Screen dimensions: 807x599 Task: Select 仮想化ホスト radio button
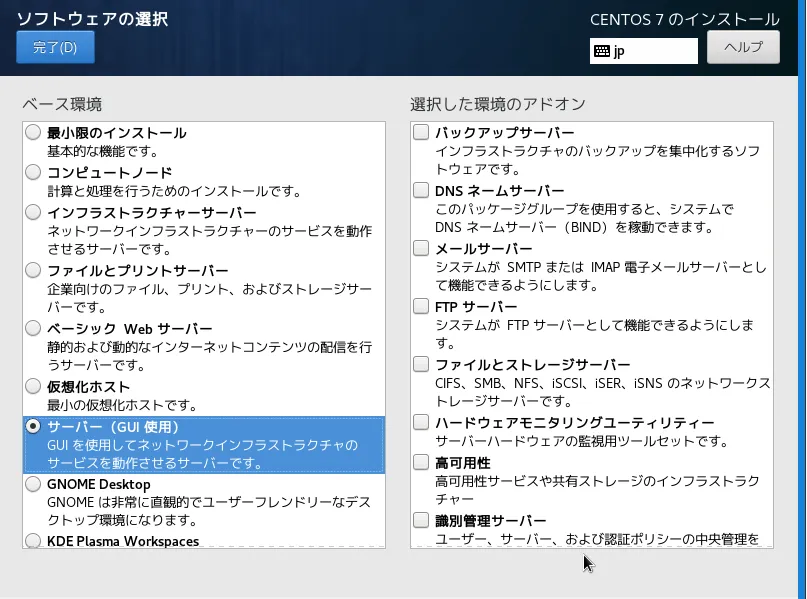coord(33,386)
